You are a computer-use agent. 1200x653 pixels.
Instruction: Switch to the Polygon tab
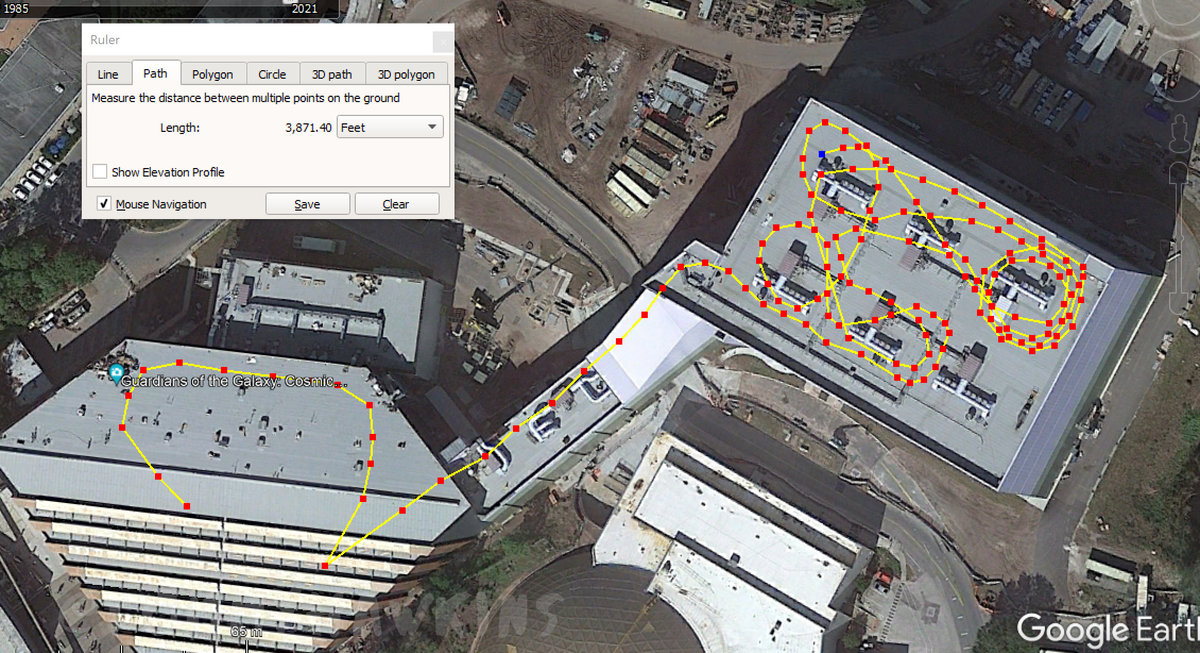tap(213, 74)
